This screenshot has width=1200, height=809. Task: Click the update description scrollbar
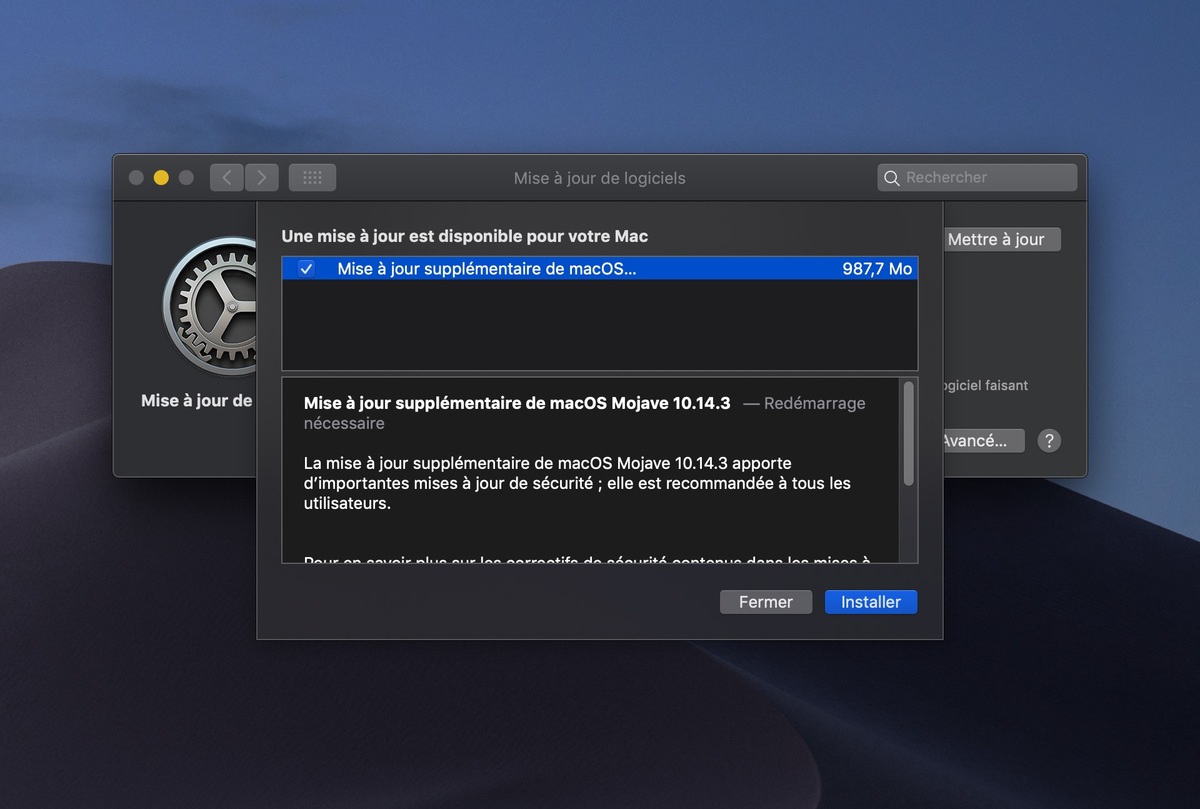[x=908, y=433]
